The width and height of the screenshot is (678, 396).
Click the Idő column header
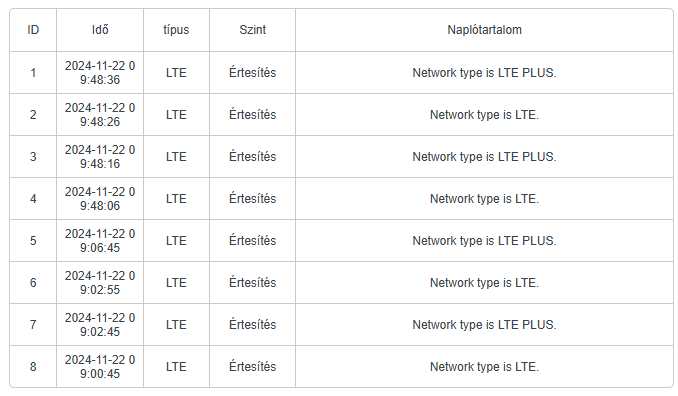(x=100, y=30)
